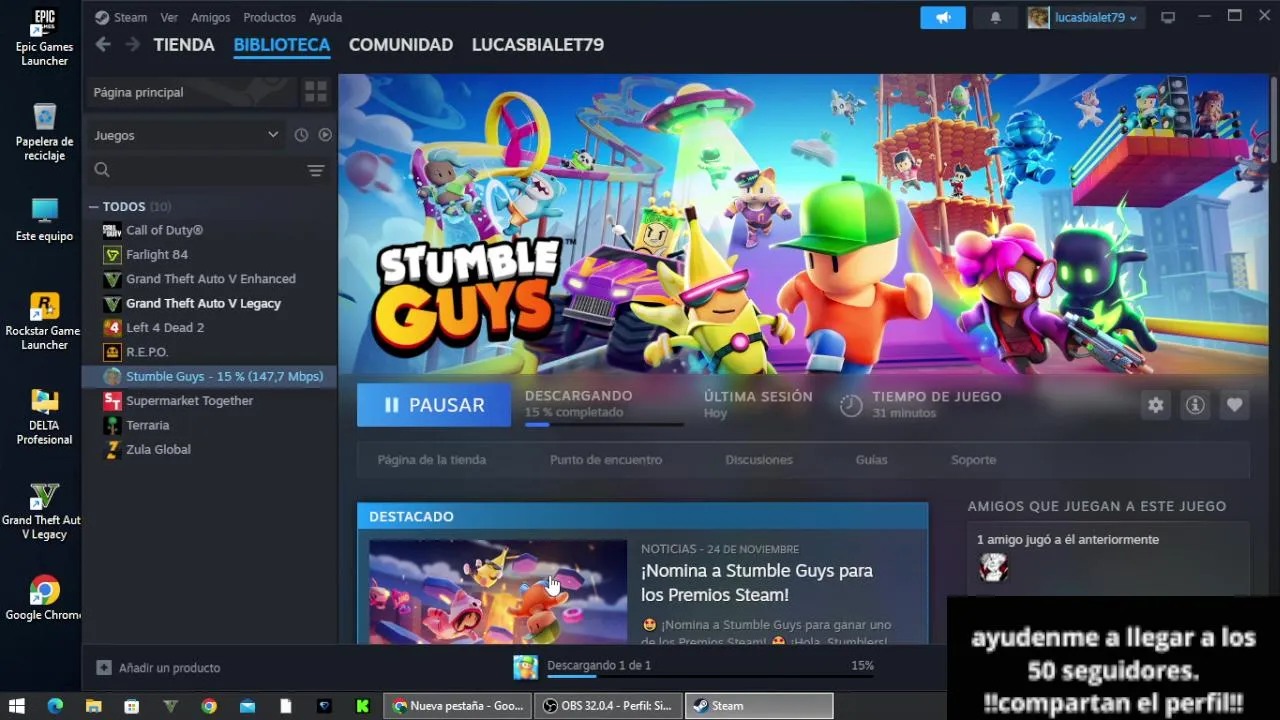Open File Explorer from taskbar
1280x720 pixels.
(x=93, y=706)
